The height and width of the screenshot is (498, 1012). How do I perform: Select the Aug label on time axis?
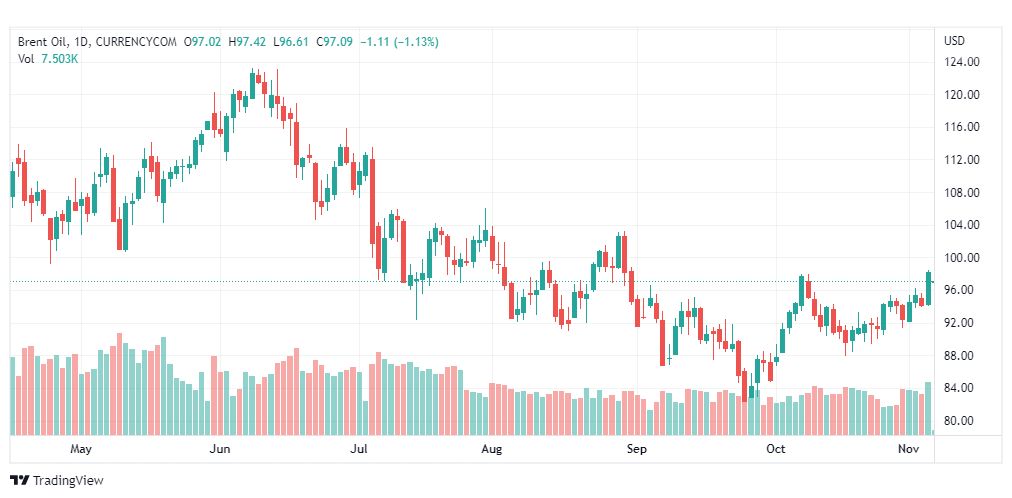click(491, 450)
